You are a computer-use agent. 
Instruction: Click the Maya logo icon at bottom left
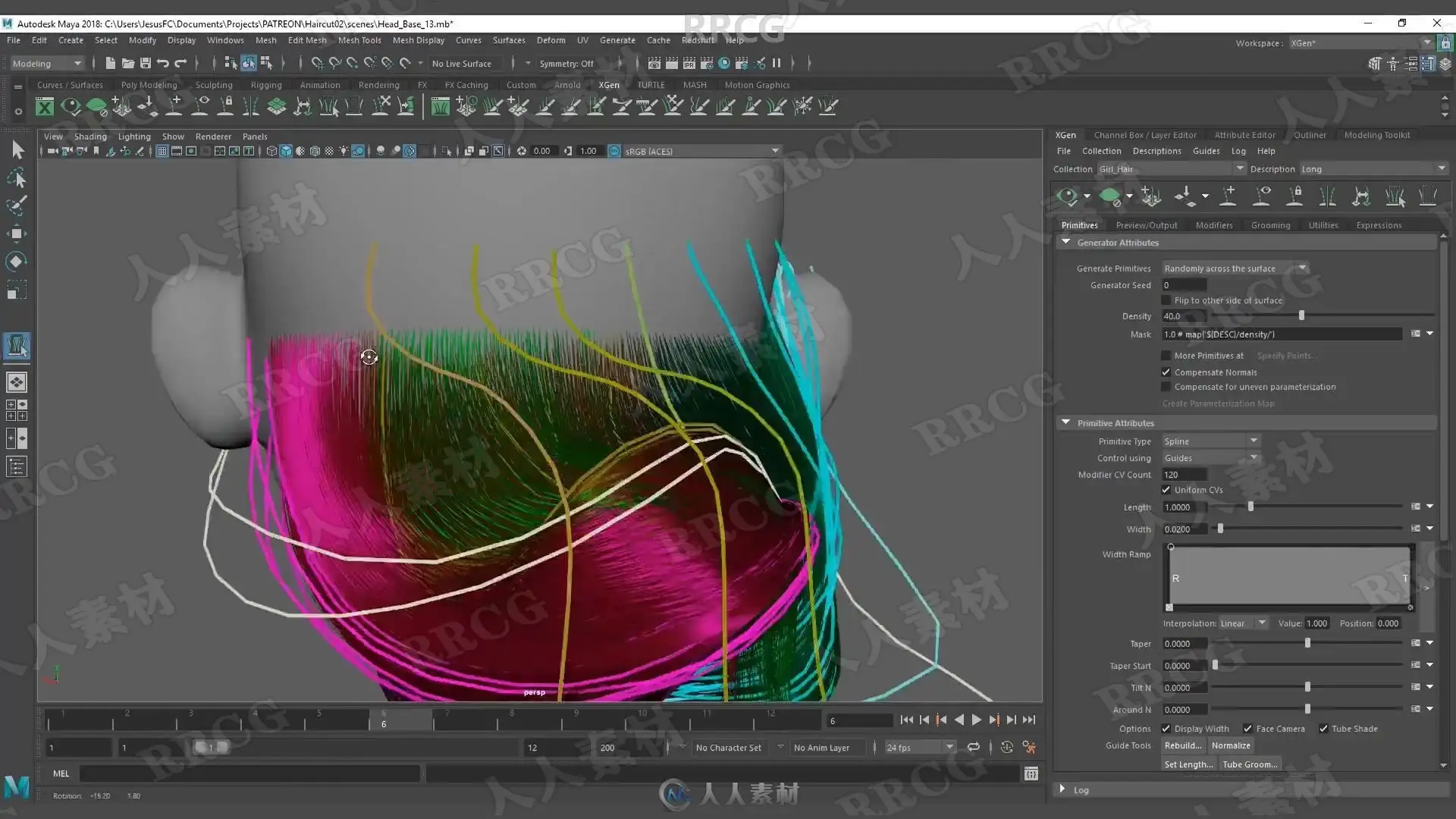tap(17, 787)
